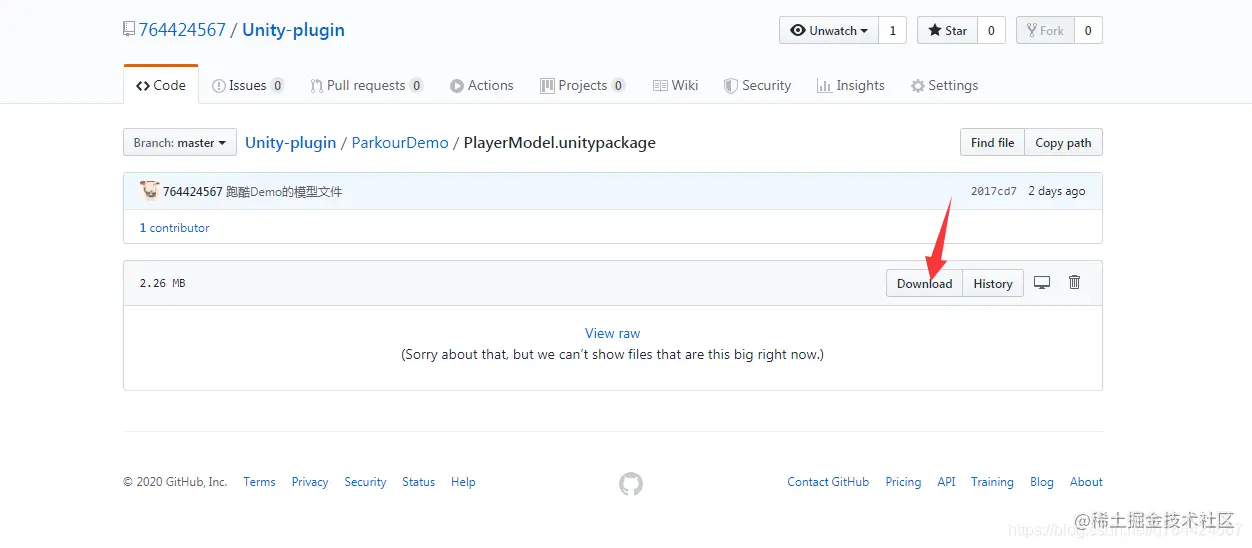Open the footer Security link
The width and height of the screenshot is (1252, 548).
[x=365, y=482]
